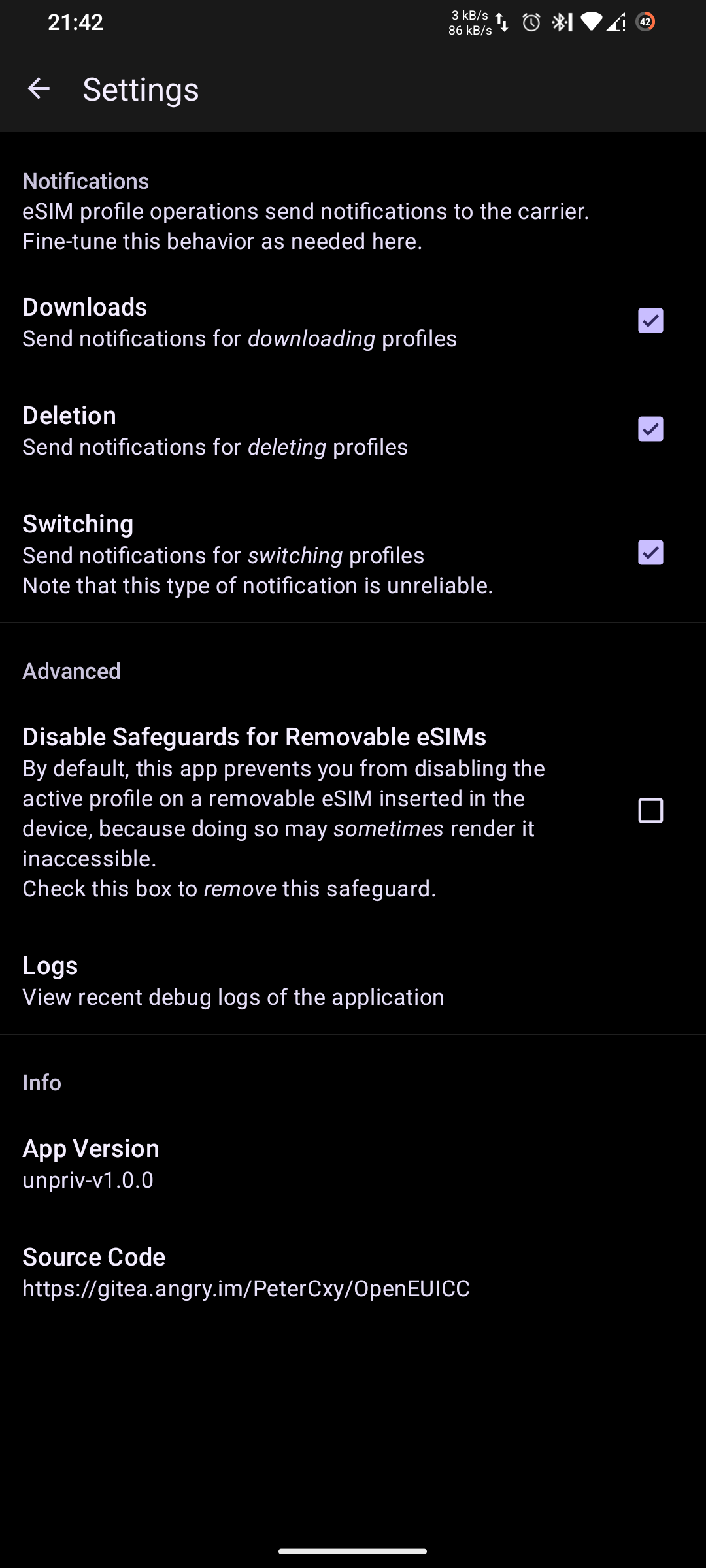Viewport: 706px width, 1568px height.
Task: Tap the App Version entry
Action: [91, 1164]
